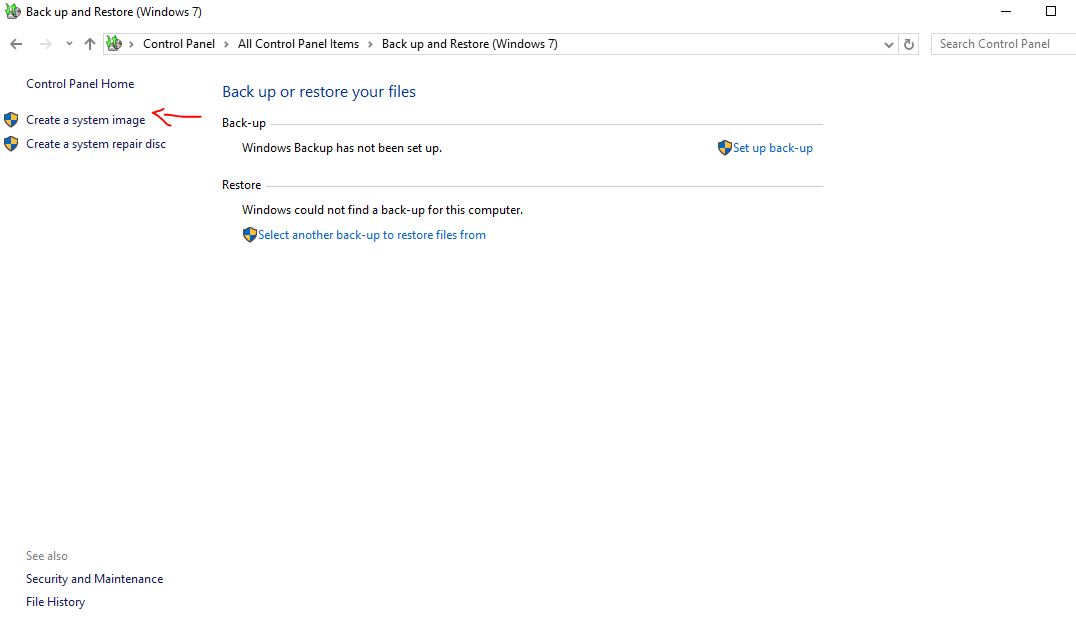Expand the chevron after the address bar icon
The width and height of the screenshot is (1076, 627).
click(131, 44)
